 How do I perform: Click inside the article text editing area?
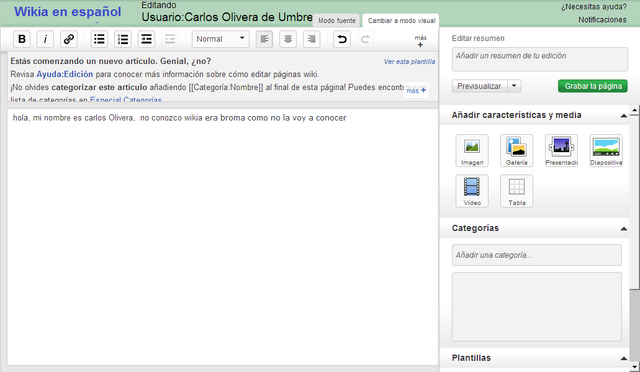(222, 237)
